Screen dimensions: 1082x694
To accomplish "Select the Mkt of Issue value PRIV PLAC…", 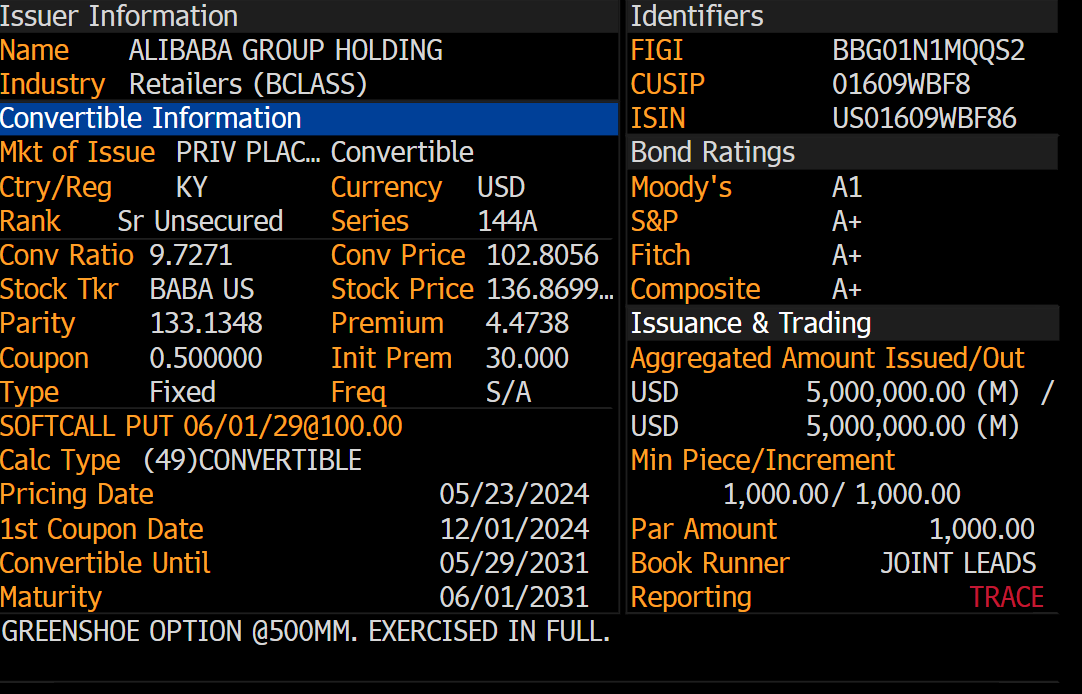I will (248, 152).
